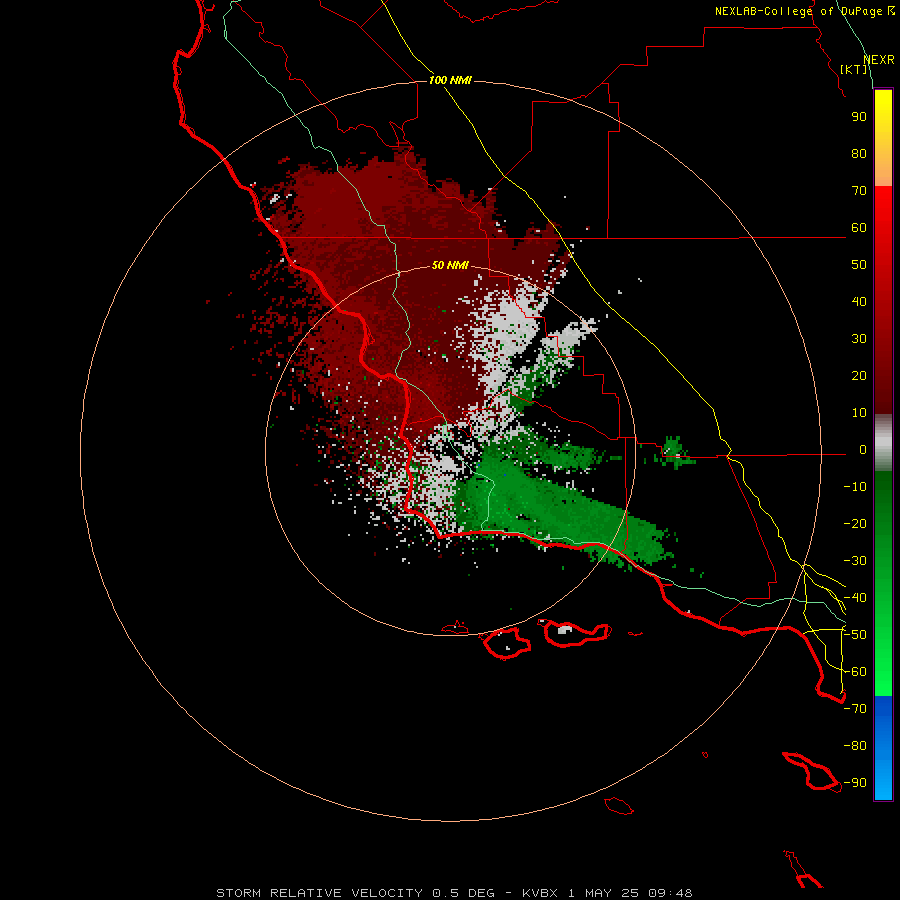Select the 40 value on the velocity scale

pyautogui.click(x=859, y=301)
